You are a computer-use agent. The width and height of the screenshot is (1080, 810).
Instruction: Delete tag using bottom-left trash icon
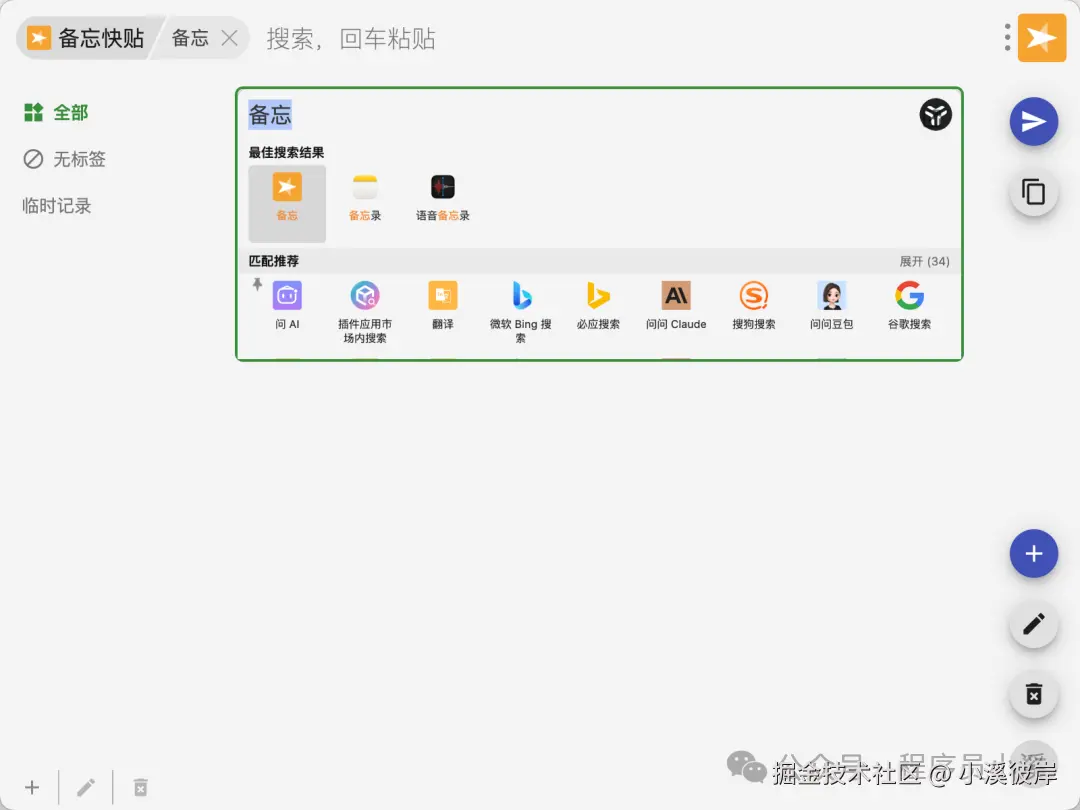click(x=141, y=787)
